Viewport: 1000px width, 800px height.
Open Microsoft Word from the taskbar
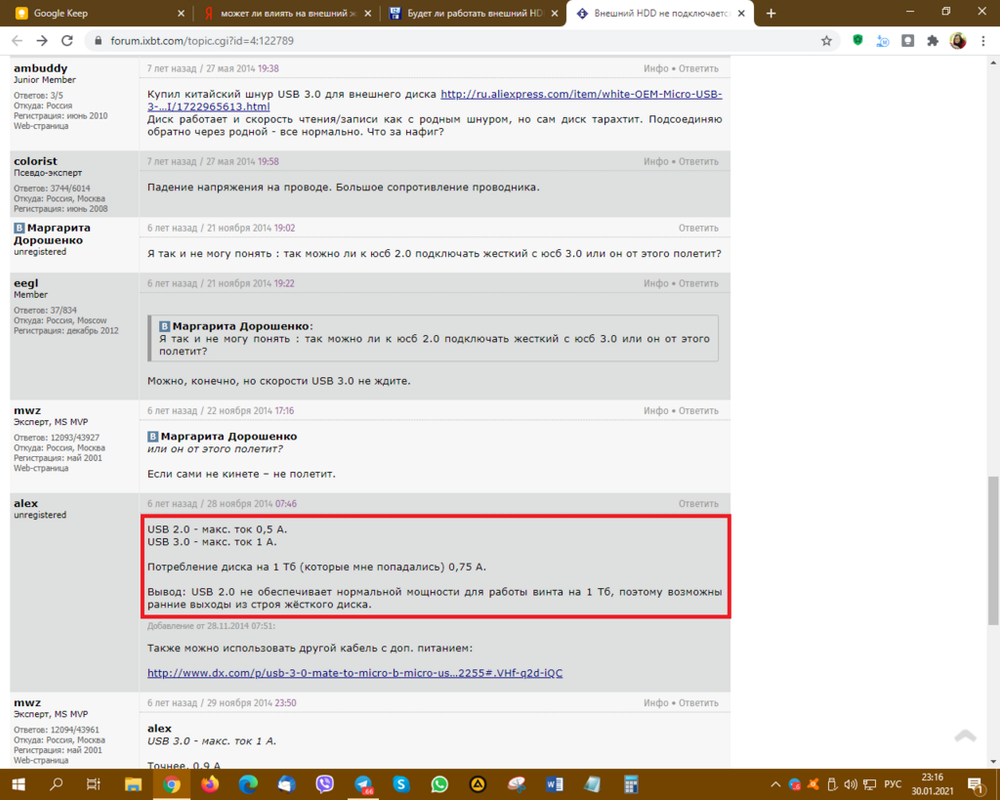coord(554,784)
